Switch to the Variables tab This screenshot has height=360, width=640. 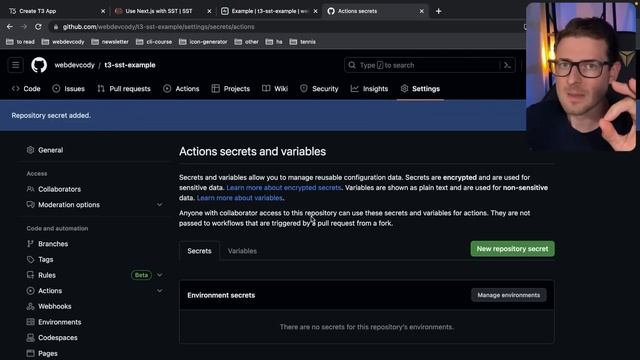click(242, 251)
